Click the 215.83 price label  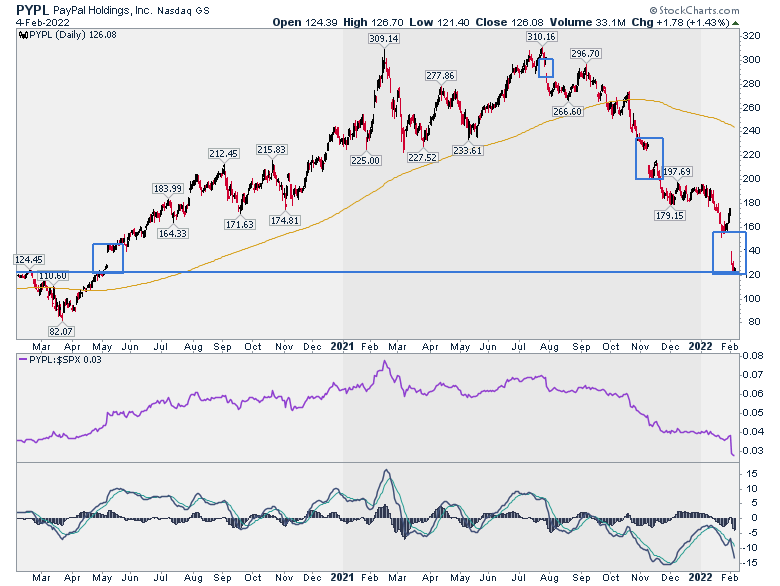[x=272, y=149]
